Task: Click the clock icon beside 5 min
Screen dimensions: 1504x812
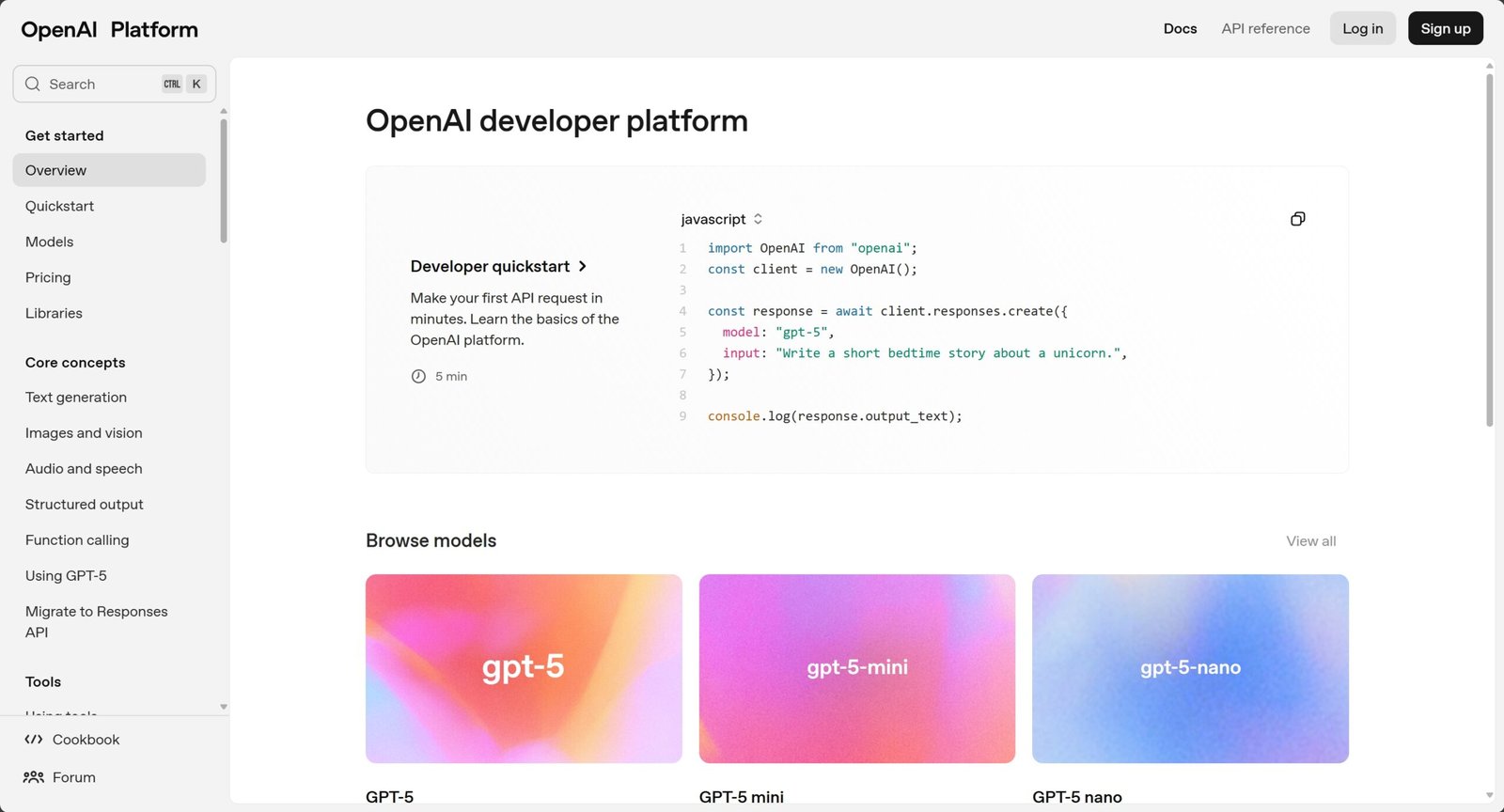Action: (418, 376)
